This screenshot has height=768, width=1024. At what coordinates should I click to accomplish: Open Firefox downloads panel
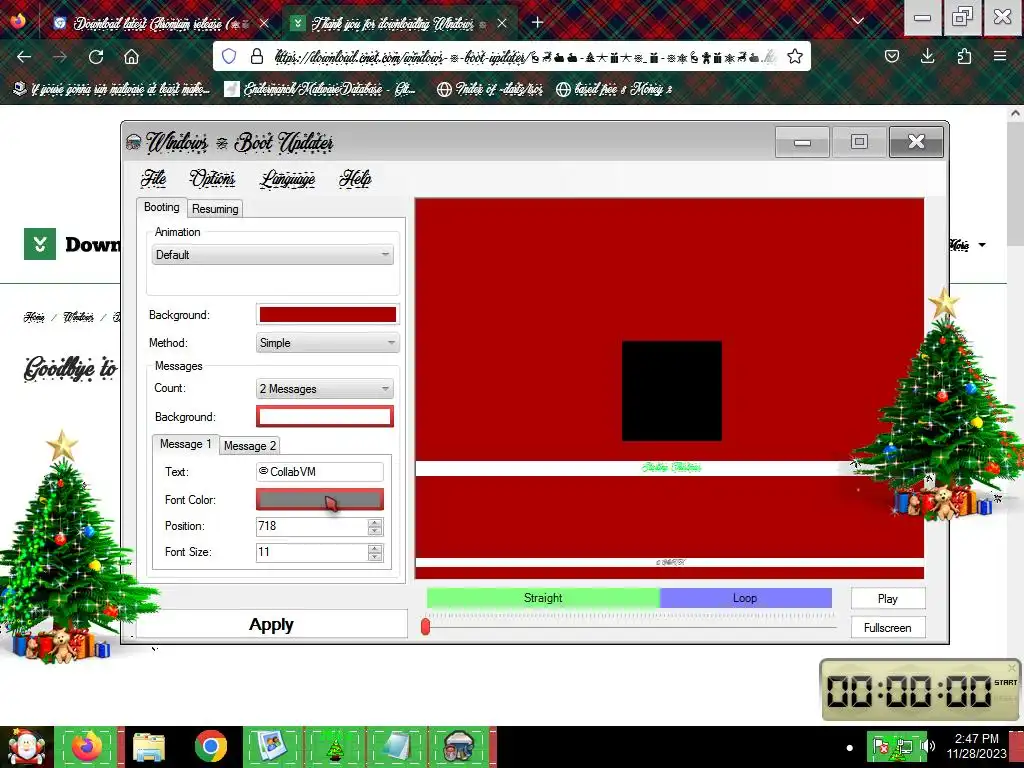click(x=927, y=56)
